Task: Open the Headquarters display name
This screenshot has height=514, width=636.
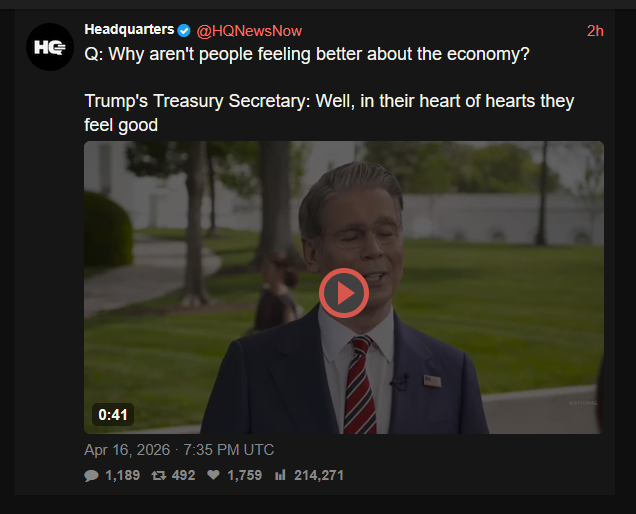Action: [129, 30]
